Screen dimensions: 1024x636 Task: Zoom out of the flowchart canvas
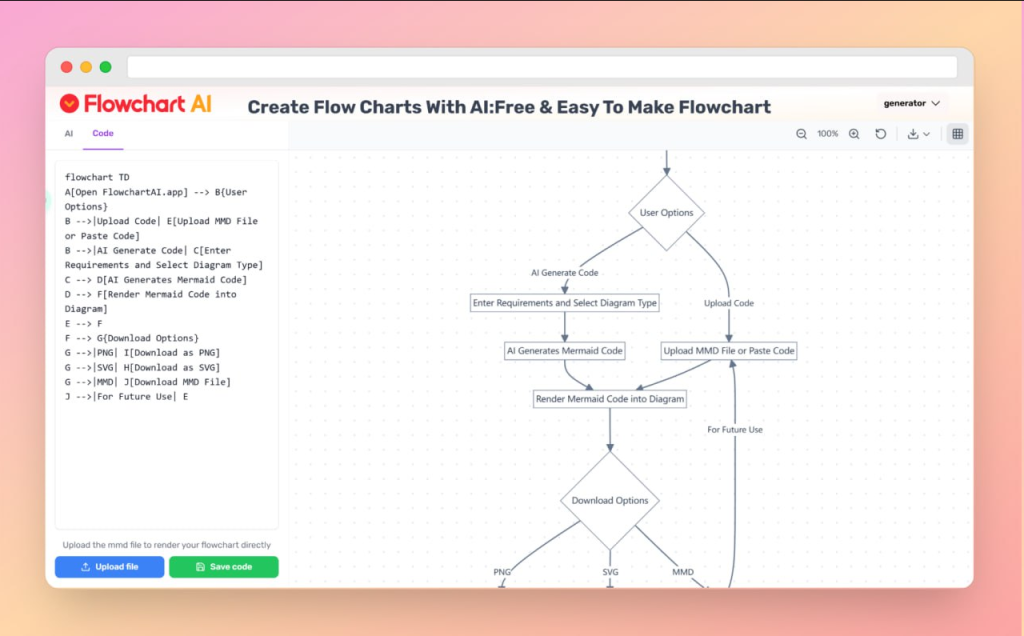pos(800,133)
